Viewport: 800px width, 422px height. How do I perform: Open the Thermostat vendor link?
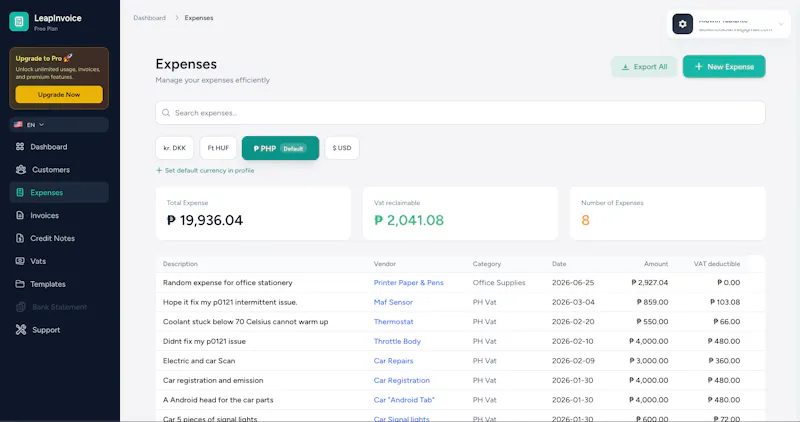393,321
